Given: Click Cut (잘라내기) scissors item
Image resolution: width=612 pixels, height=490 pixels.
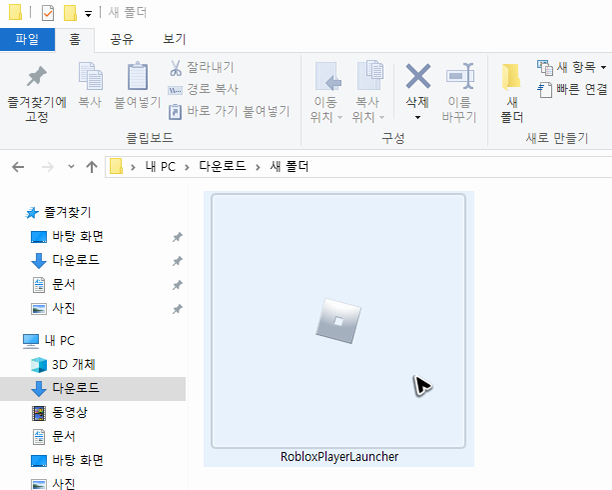Looking at the screenshot, I should tap(201, 68).
